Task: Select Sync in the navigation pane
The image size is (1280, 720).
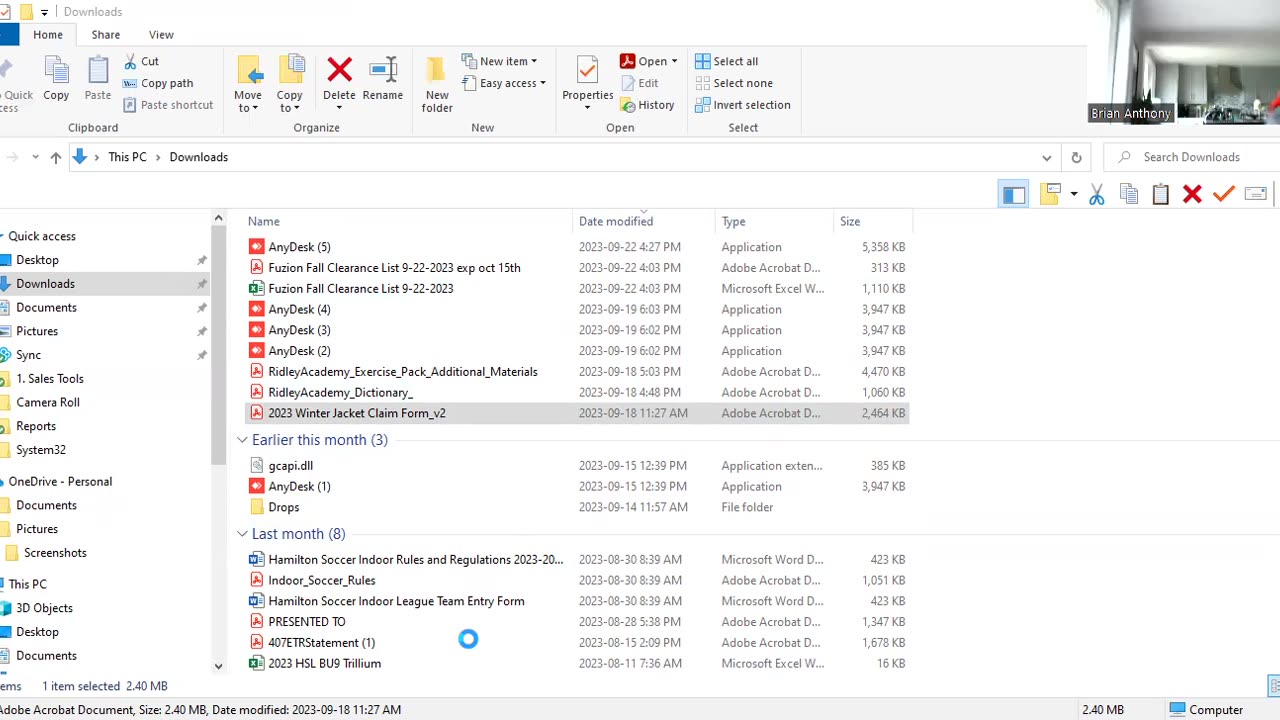Action: (28, 355)
